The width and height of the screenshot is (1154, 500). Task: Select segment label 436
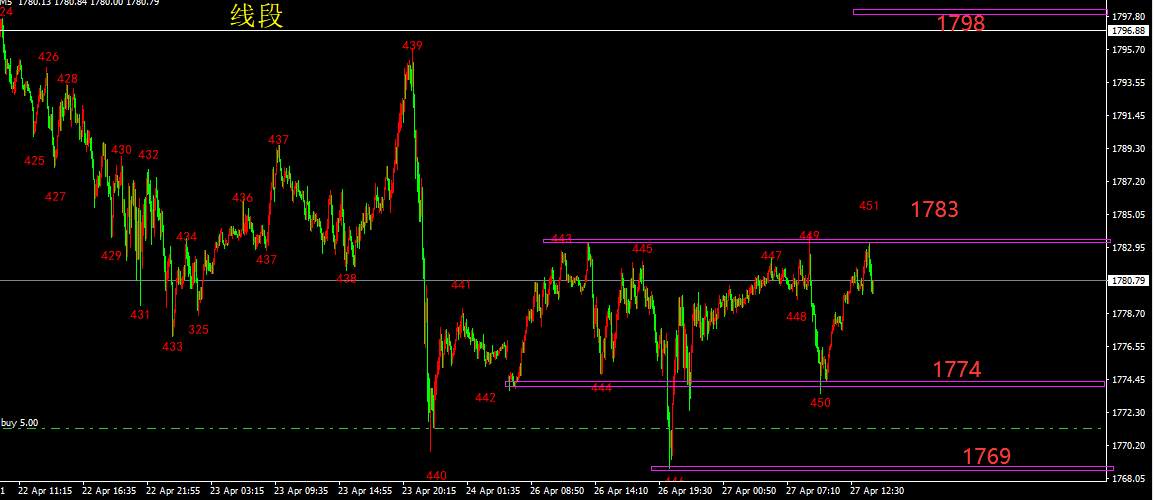point(243,197)
